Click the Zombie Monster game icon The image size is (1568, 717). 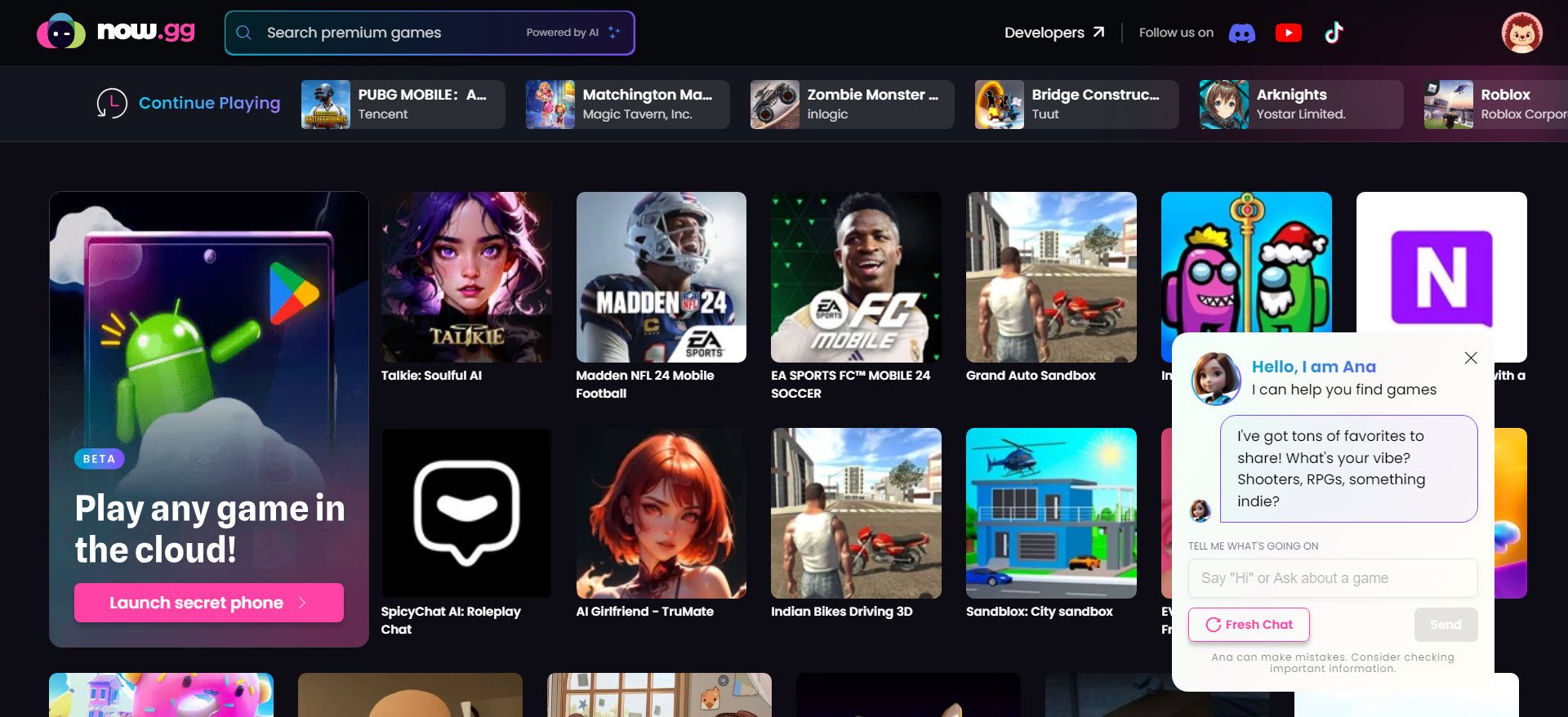pyautogui.click(x=775, y=105)
